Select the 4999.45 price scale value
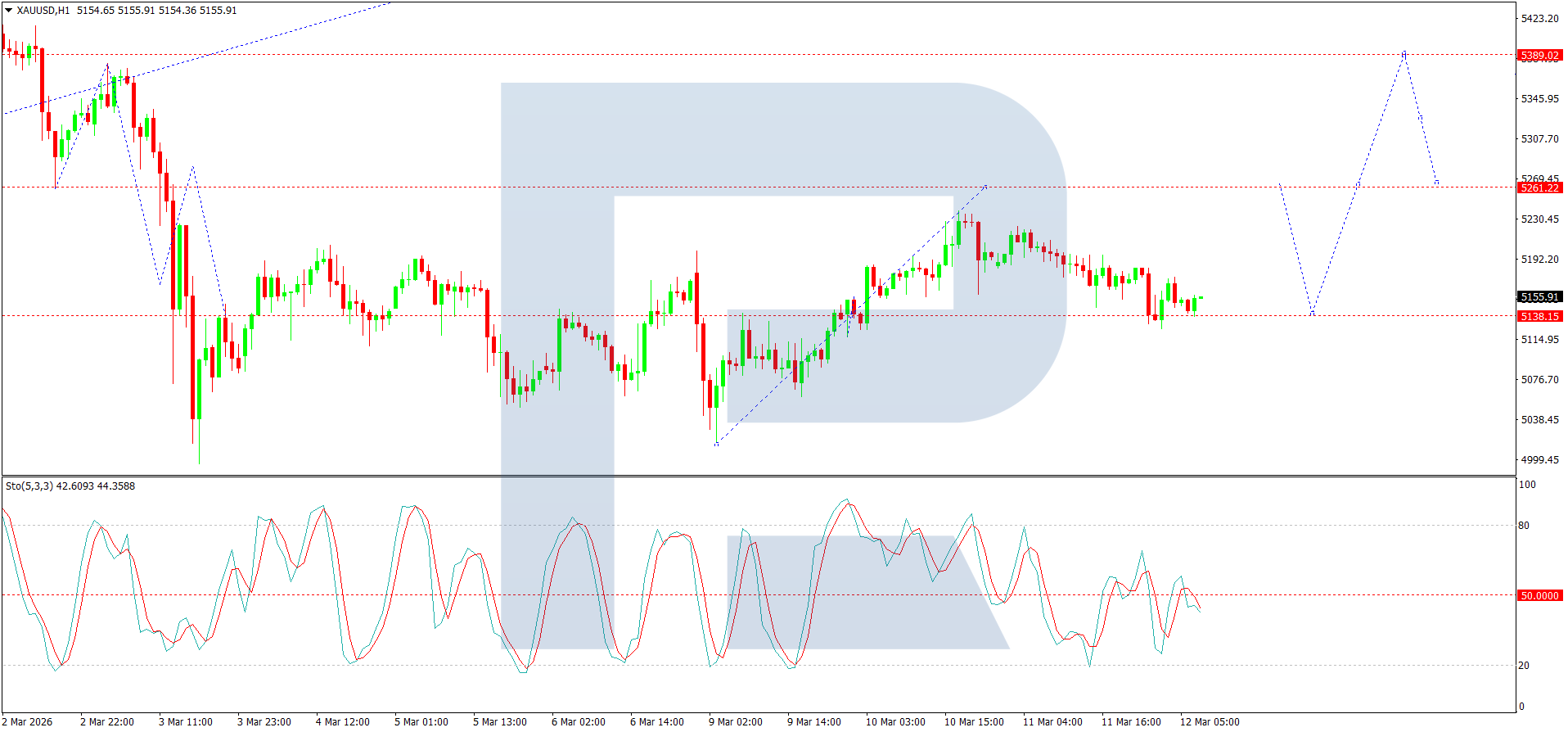Image resolution: width=1568 pixels, height=732 pixels. 1539,460
